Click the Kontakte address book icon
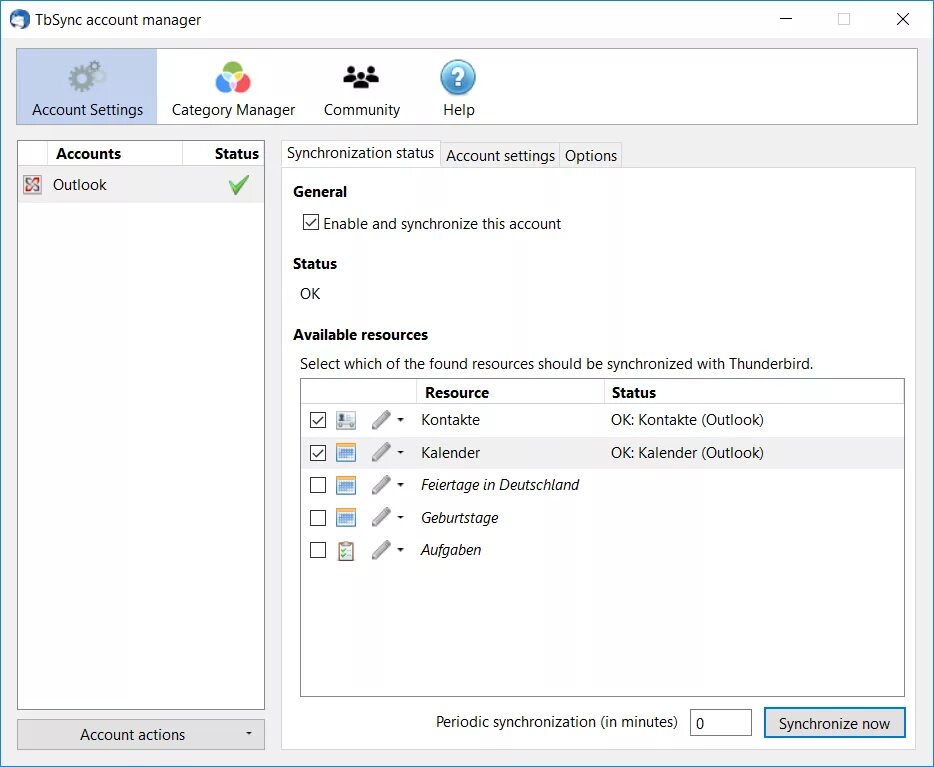Image resolution: width=934 pixels, height=767 pixels. (345, 420)
